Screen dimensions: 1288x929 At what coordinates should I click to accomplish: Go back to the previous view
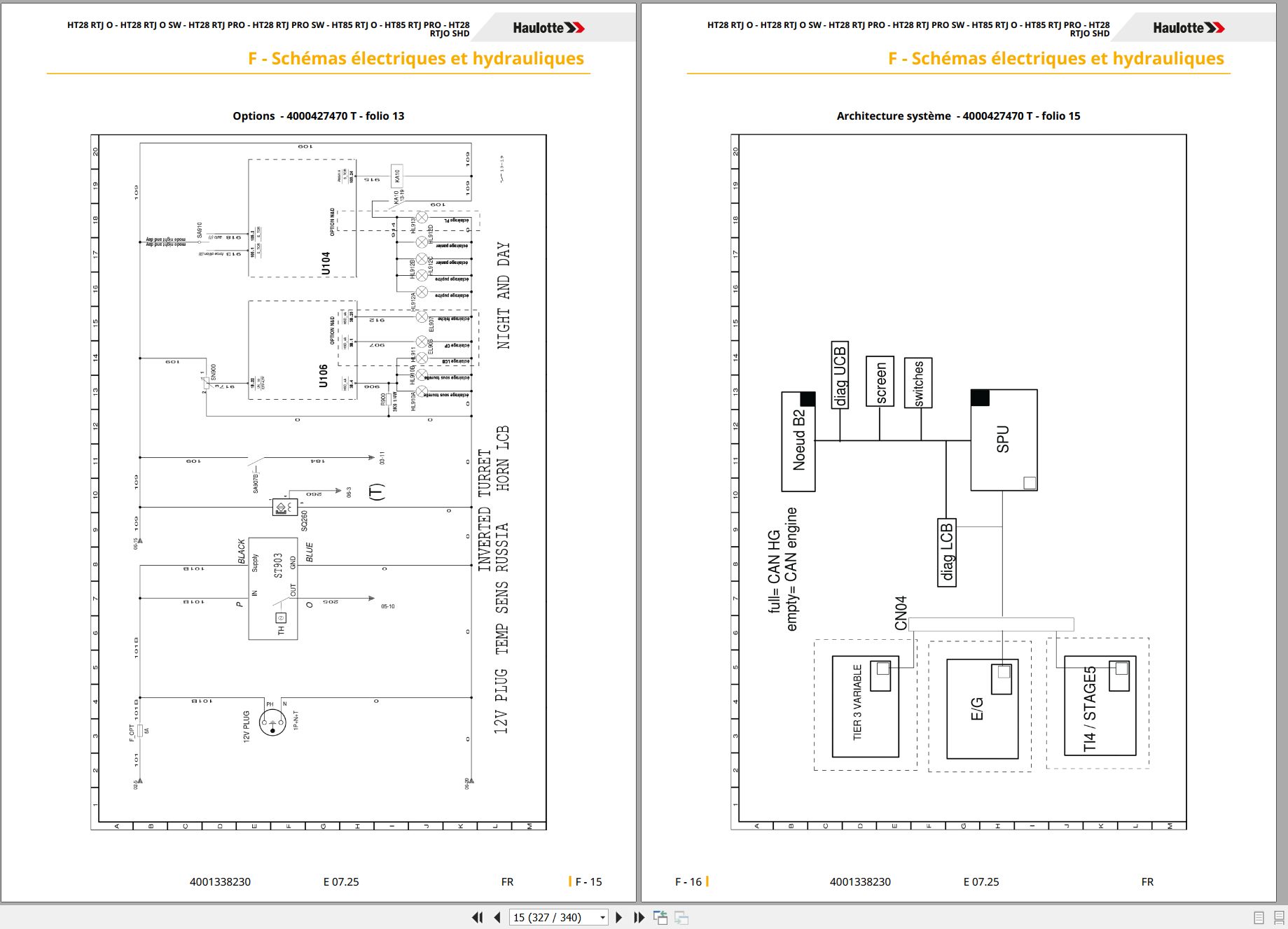click(660, 917)
